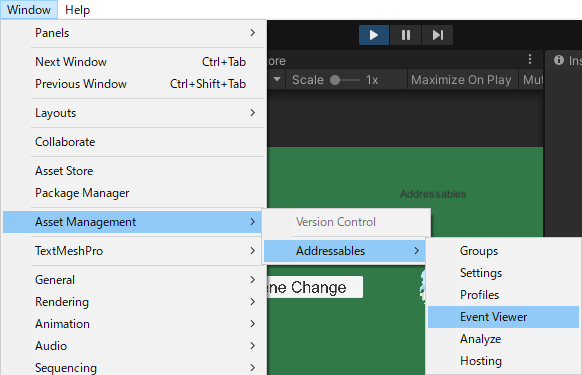Expand the Panels submenu
Viewport: 582px width, 375px height.
(x=134, y=33)
